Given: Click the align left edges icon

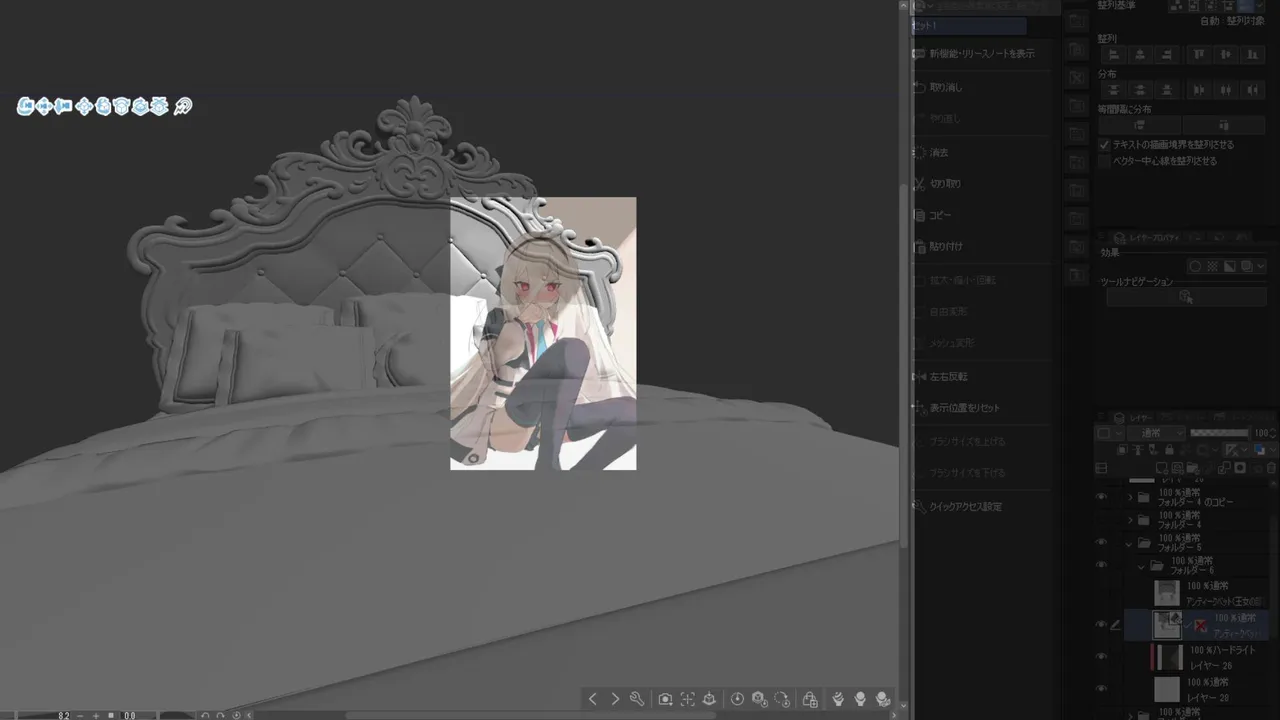Looking at the screenshot, I should click(x=1113, y=55).
